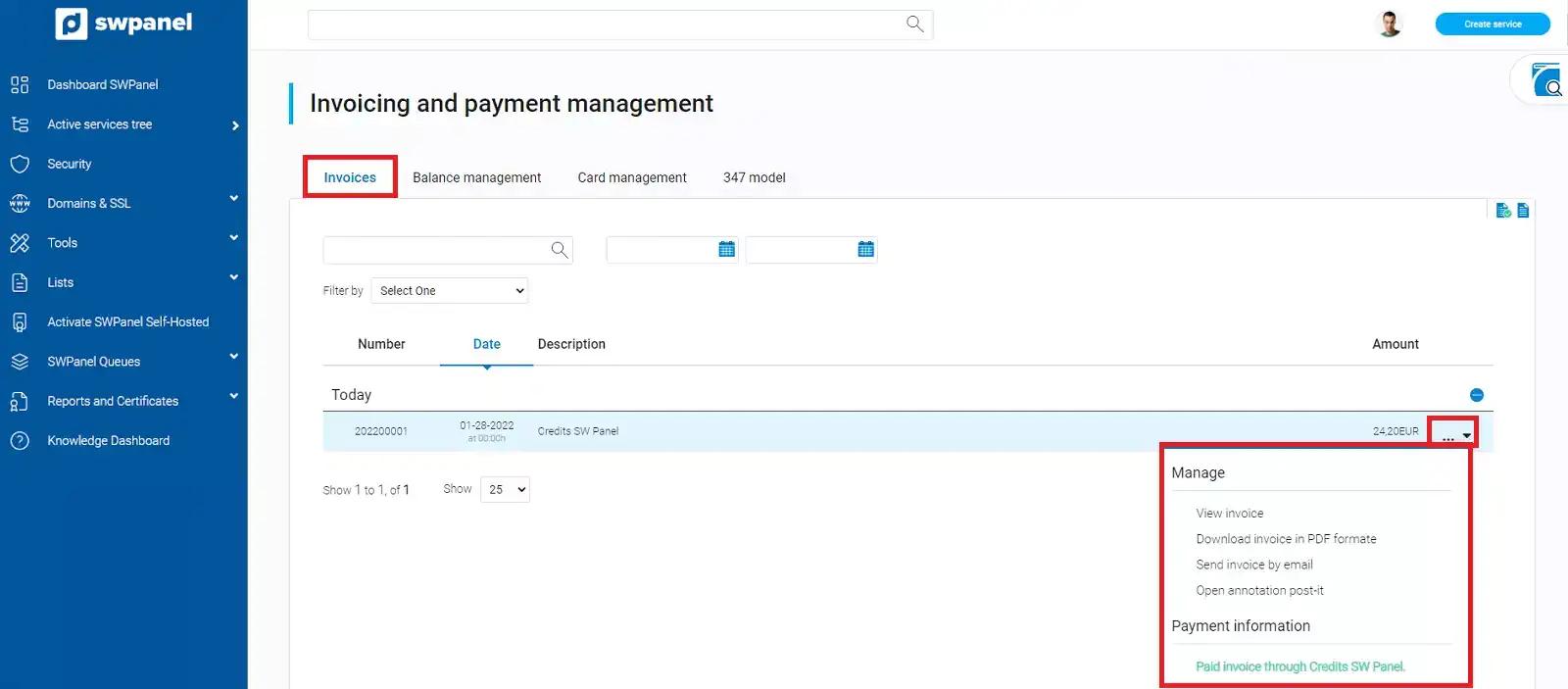
Task: Click the document export icon beside it
Action: [x=1523, y=210]
